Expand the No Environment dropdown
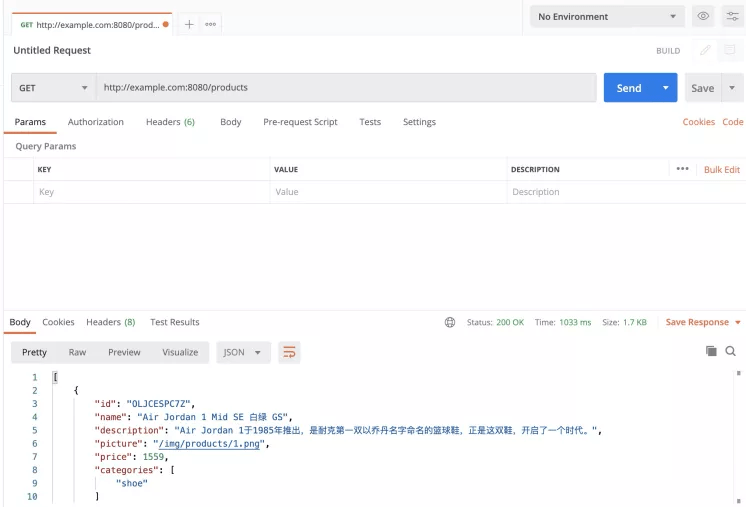This screenshot has width=746, height=507. click(607, 17)
